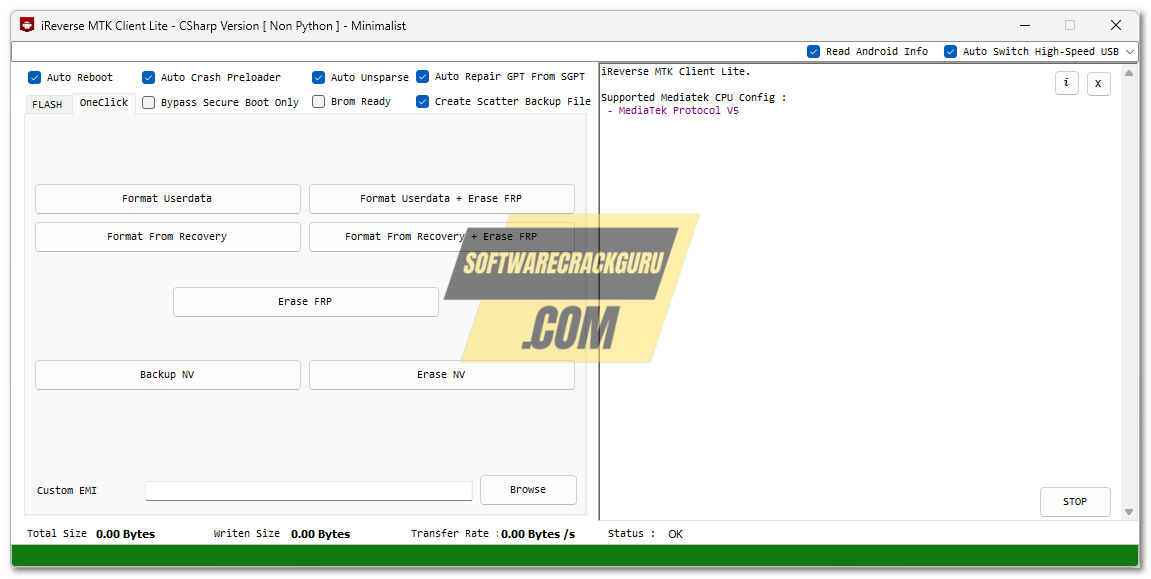Select the OneClick tab
The height and width of the screenshot is (579, 1151).
[104, 103]
